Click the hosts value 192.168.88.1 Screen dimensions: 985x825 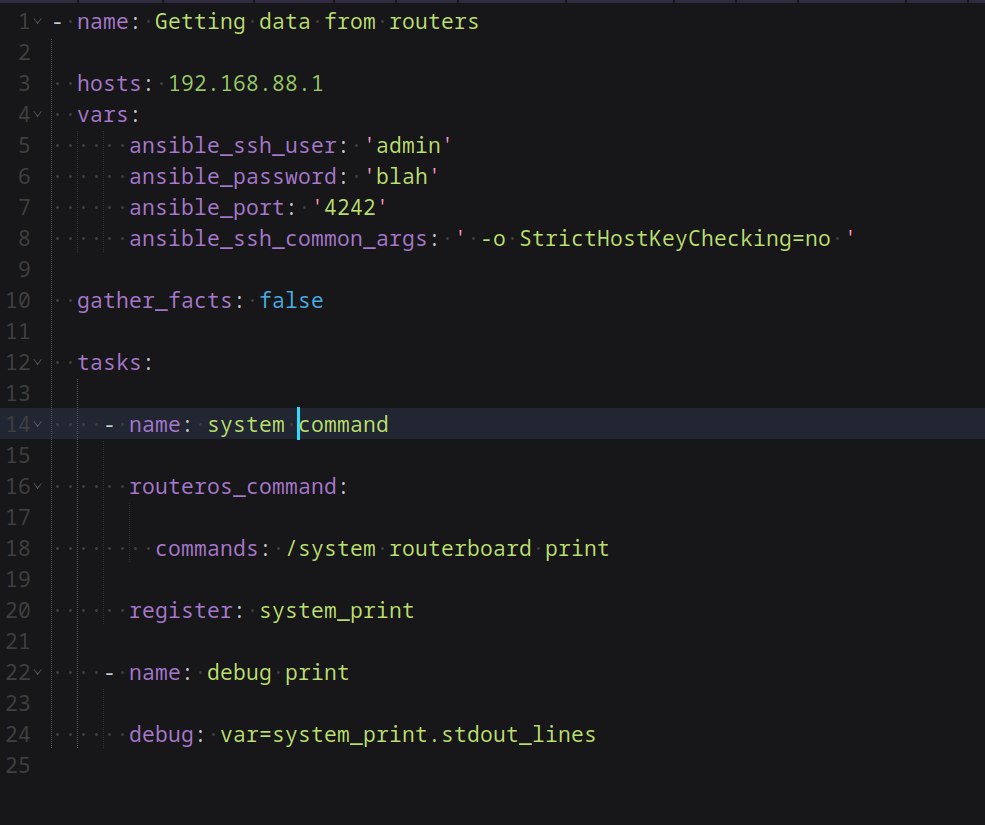pos(246,84)
